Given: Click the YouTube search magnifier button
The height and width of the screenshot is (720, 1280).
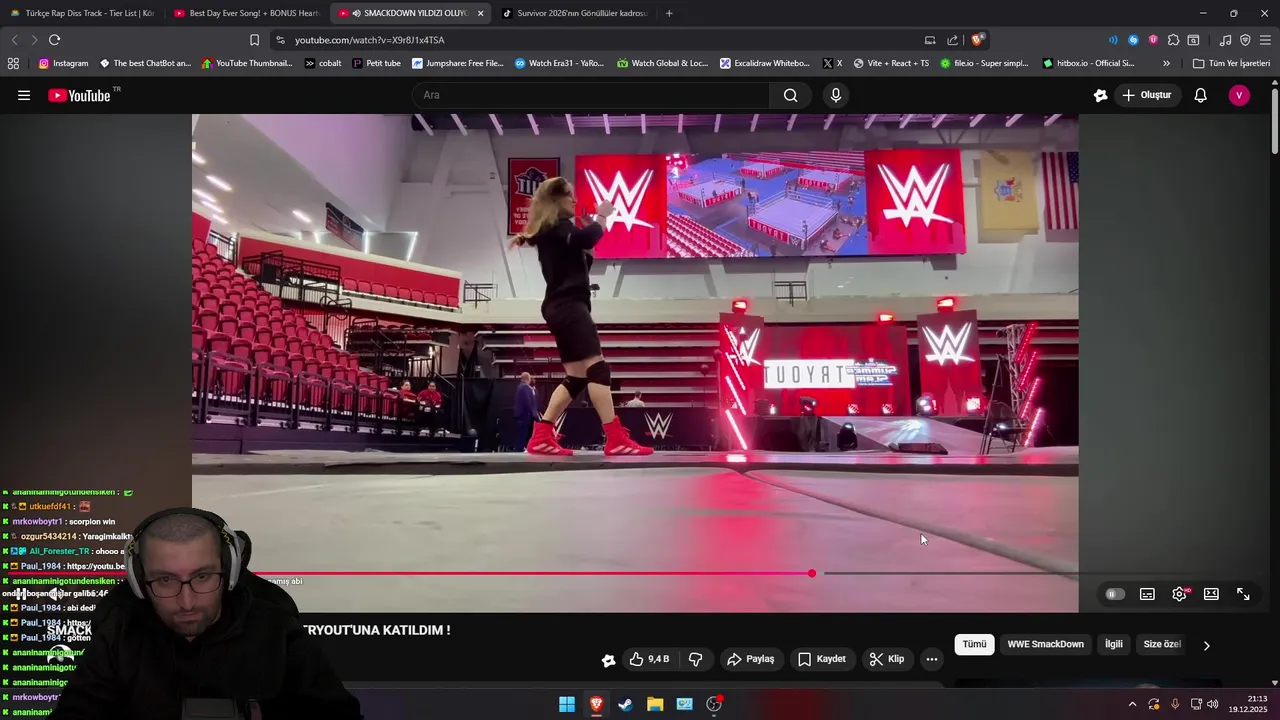Looking at the screenshot, I should pos(790,95).
